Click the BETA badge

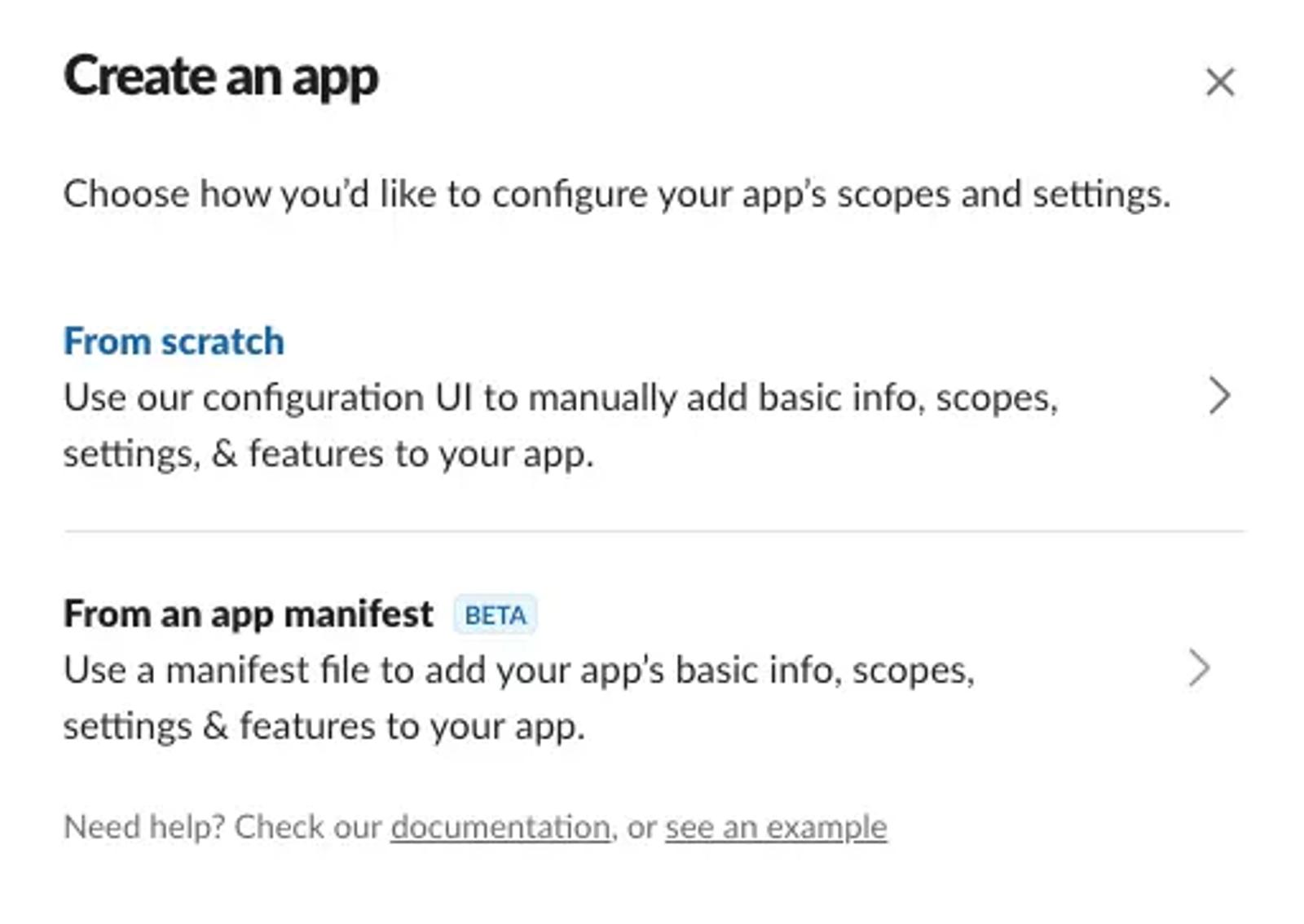(496, 615)
